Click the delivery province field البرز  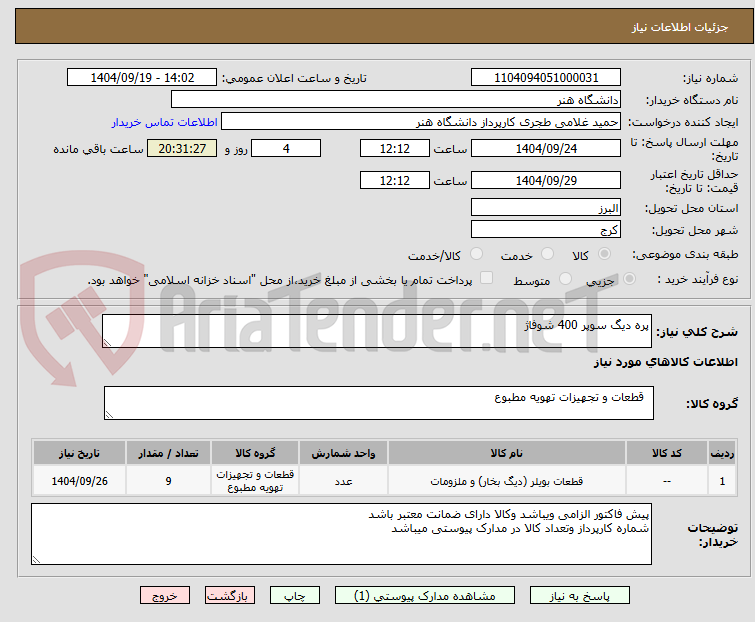(x=546, y=207)
